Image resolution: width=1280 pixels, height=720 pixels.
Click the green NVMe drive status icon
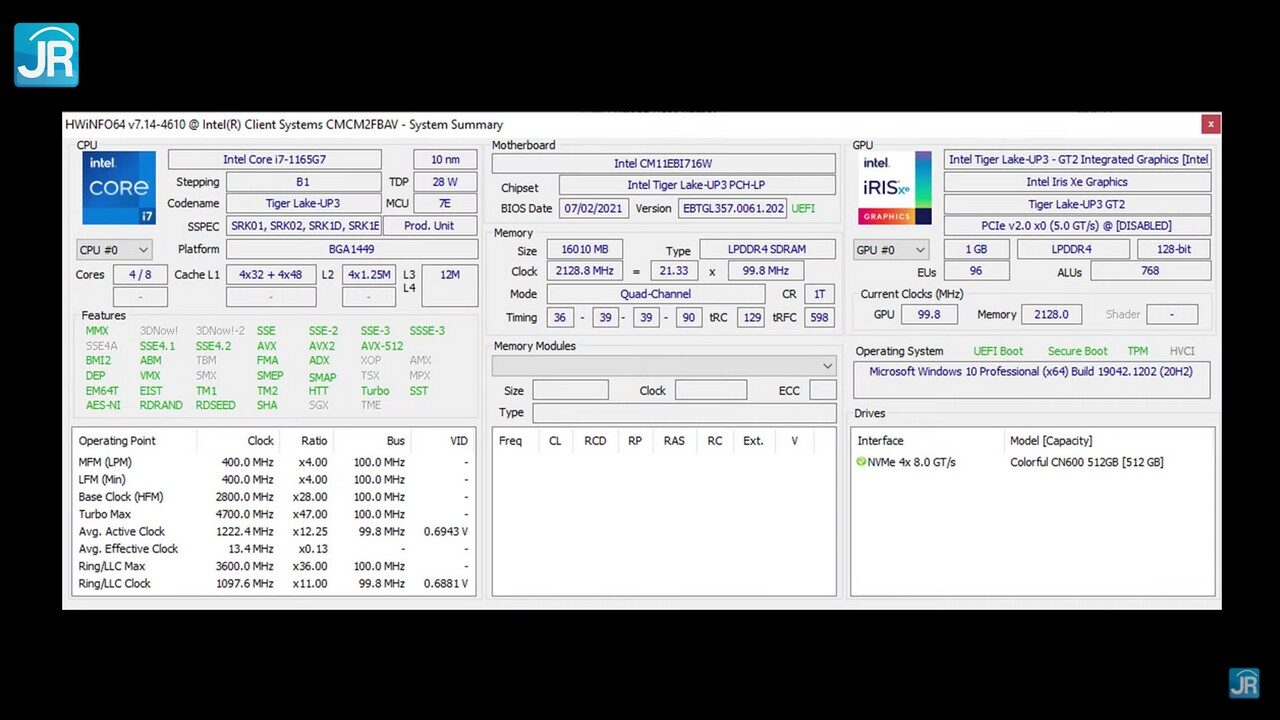[861, 462]
